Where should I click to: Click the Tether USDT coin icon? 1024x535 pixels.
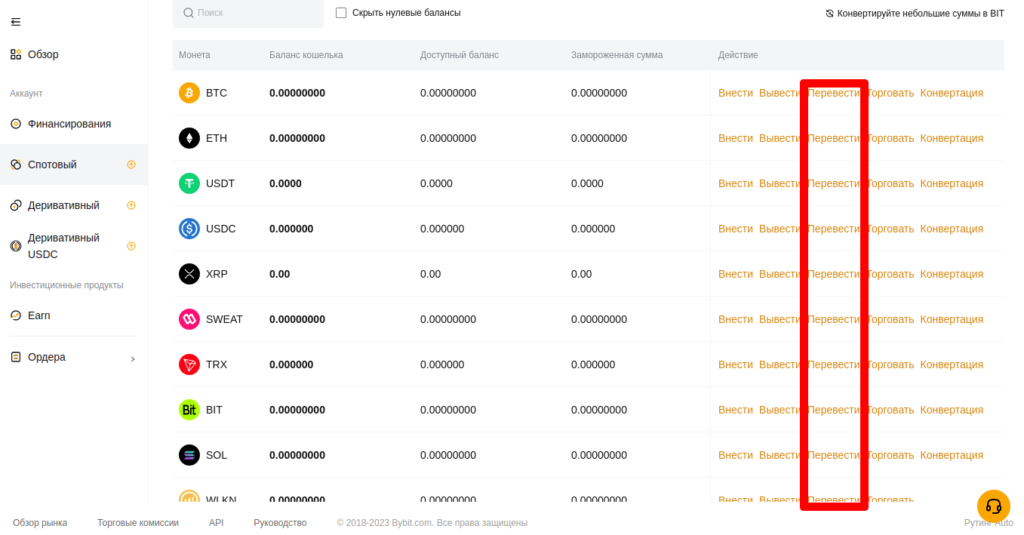click(189, 184)
